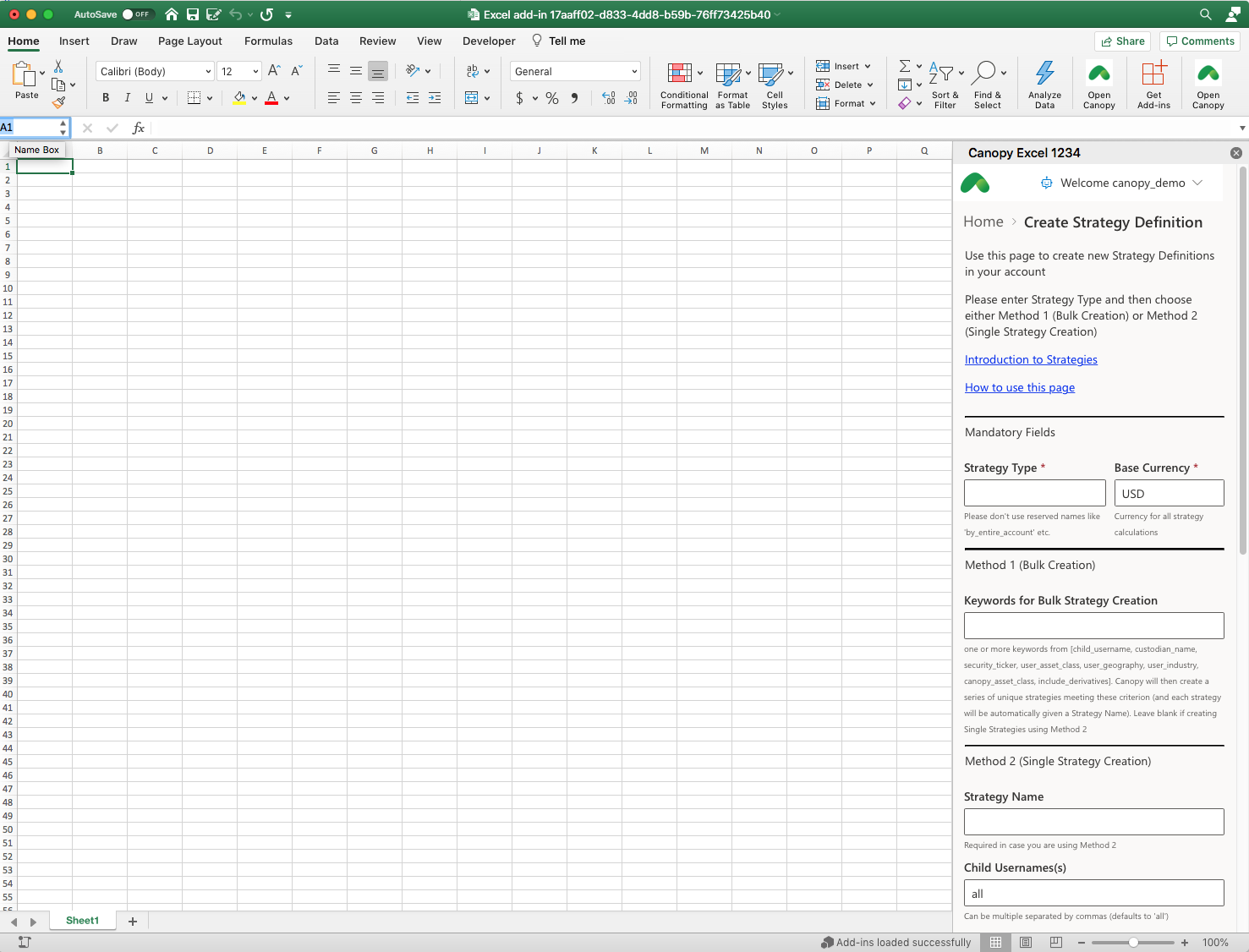Screen dimensions: 1249x952
Task: Switch to Page Layout view
Action: pyautogui.click(x=1026, y=942)
